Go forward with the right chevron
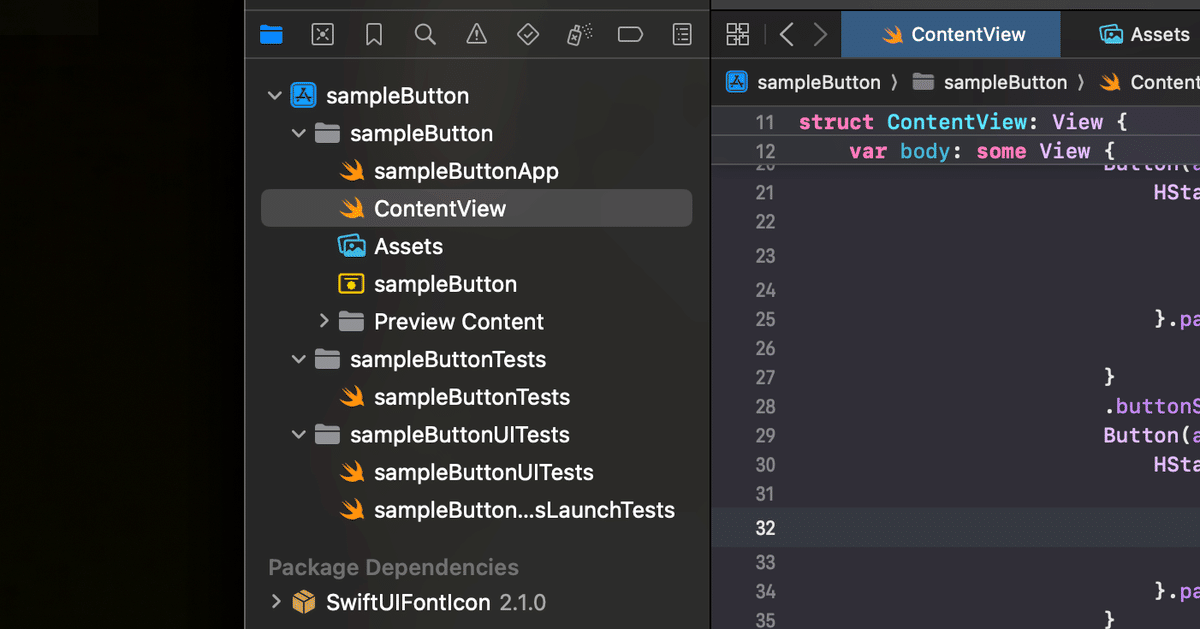Screen dimensions: 1200x629 (820, 35)
